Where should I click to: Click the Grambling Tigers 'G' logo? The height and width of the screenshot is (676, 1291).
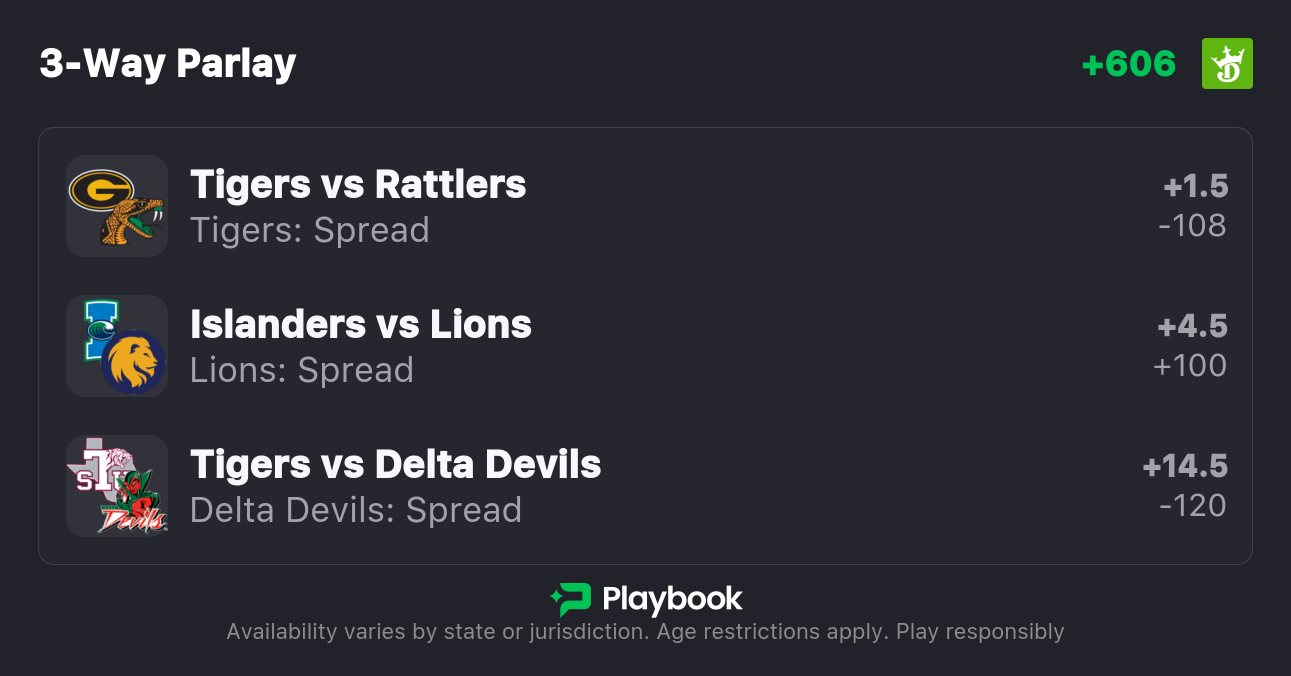pyautogui.click(x=100, y=189)
